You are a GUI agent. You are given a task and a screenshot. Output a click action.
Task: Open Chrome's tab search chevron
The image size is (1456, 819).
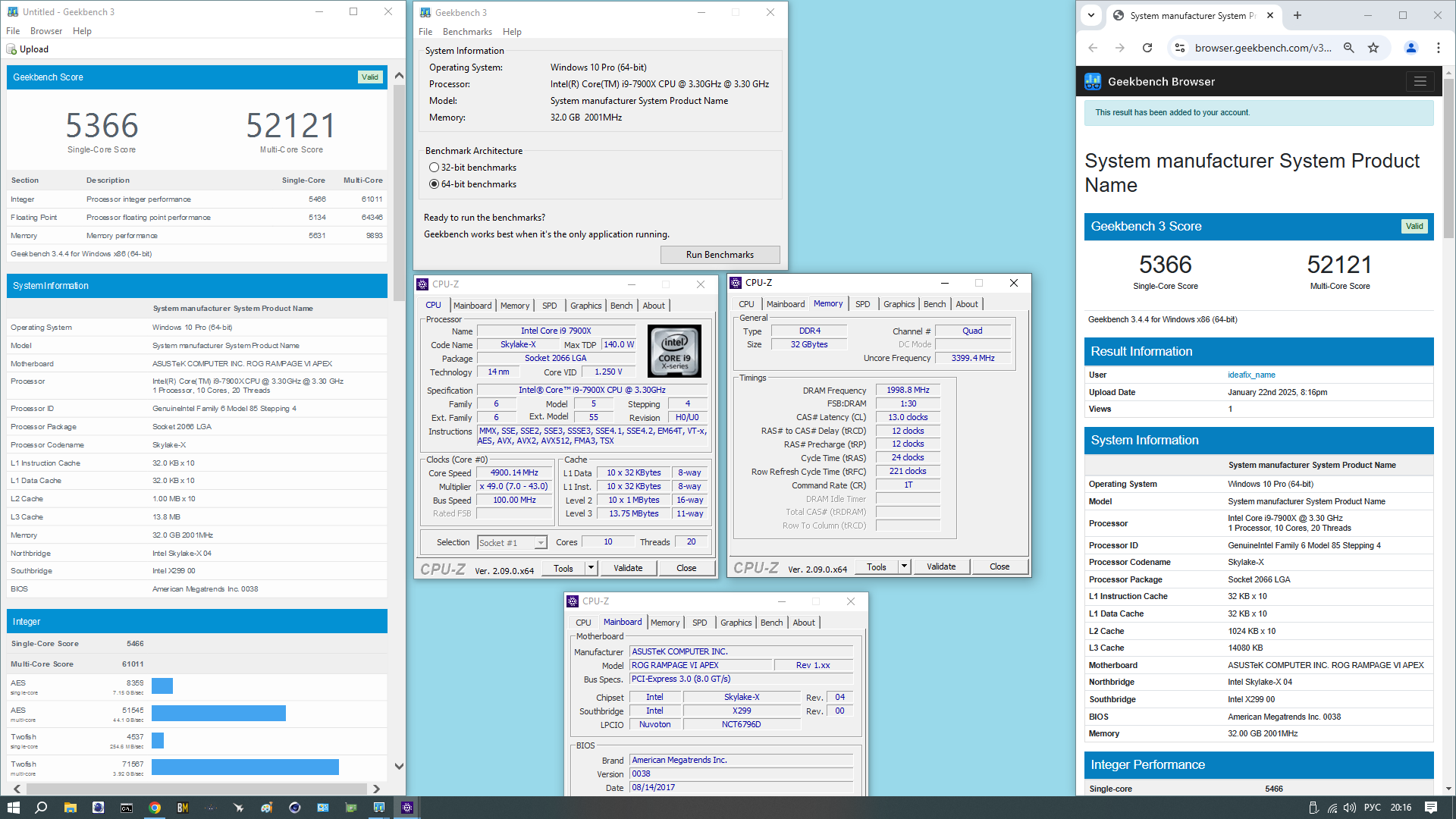click(1090, 15)
